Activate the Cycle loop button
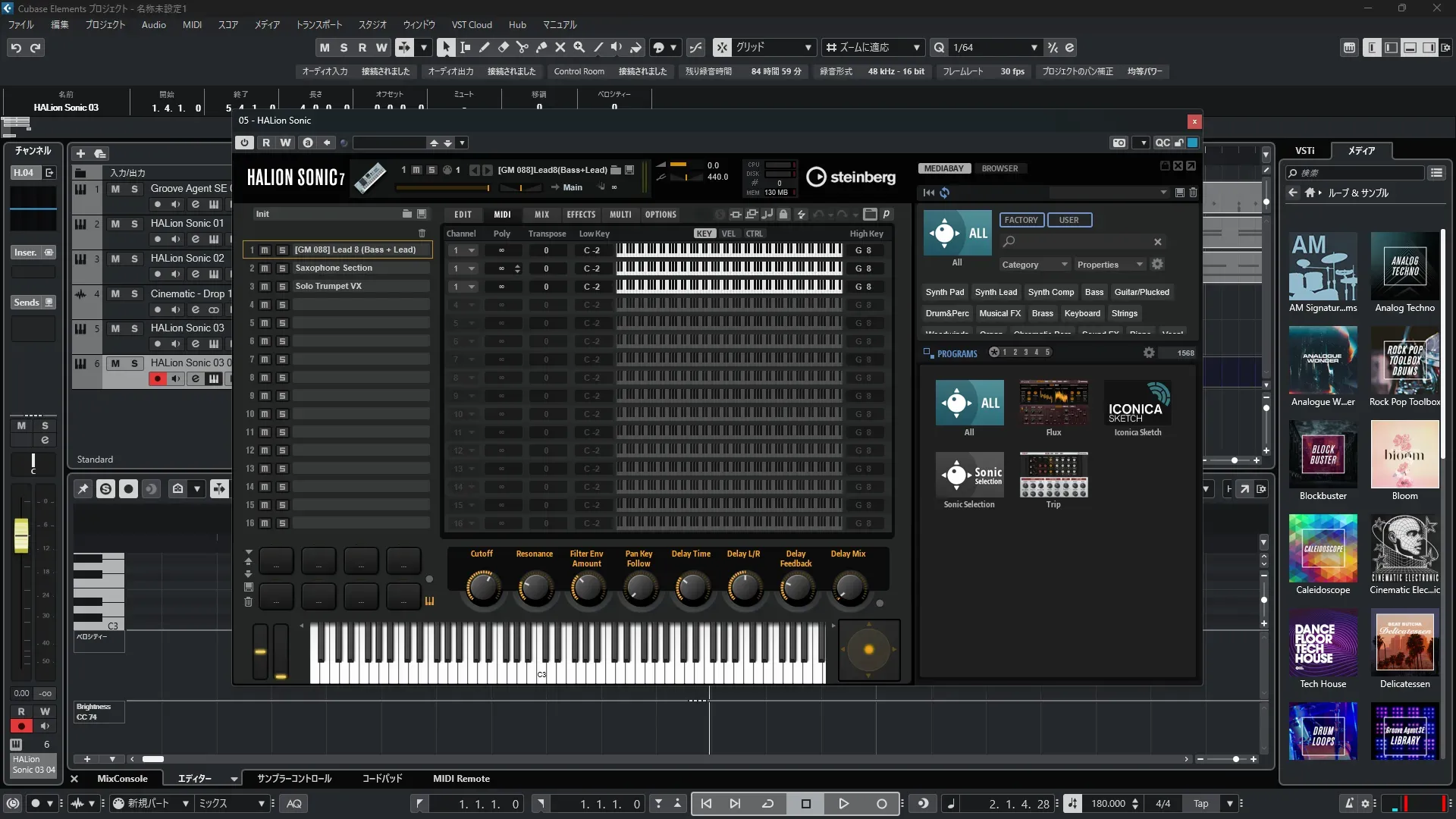Viewport: 1456px width, 819px height. pos(767,803)
